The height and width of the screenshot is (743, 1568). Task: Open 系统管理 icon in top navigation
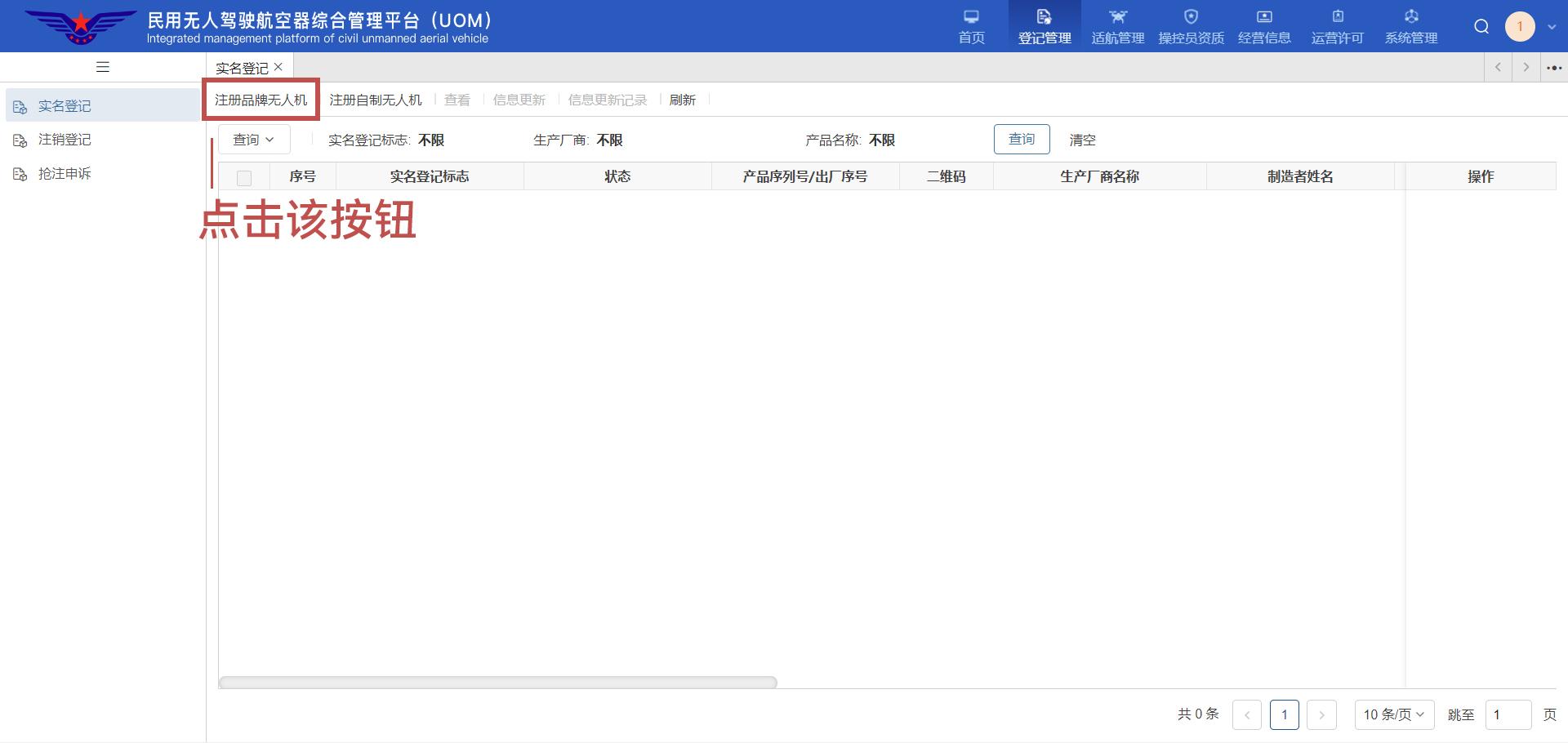[1411, 17]
